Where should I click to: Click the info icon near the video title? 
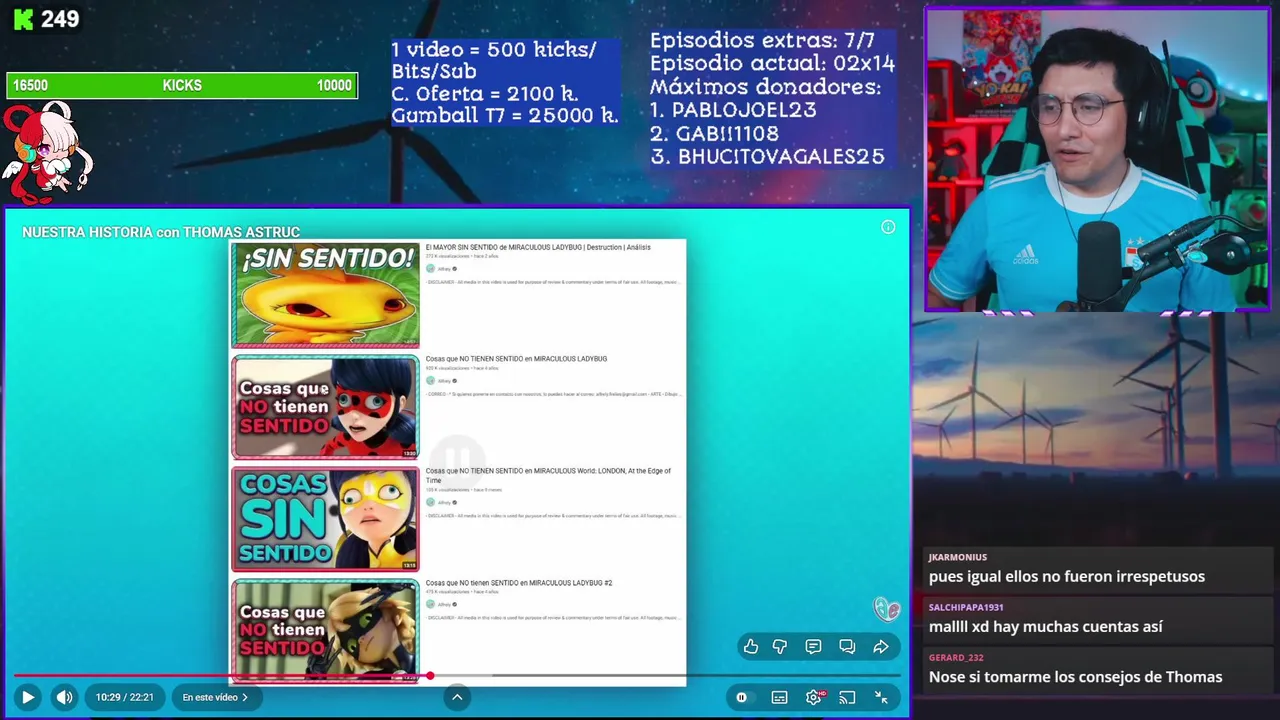888,227
